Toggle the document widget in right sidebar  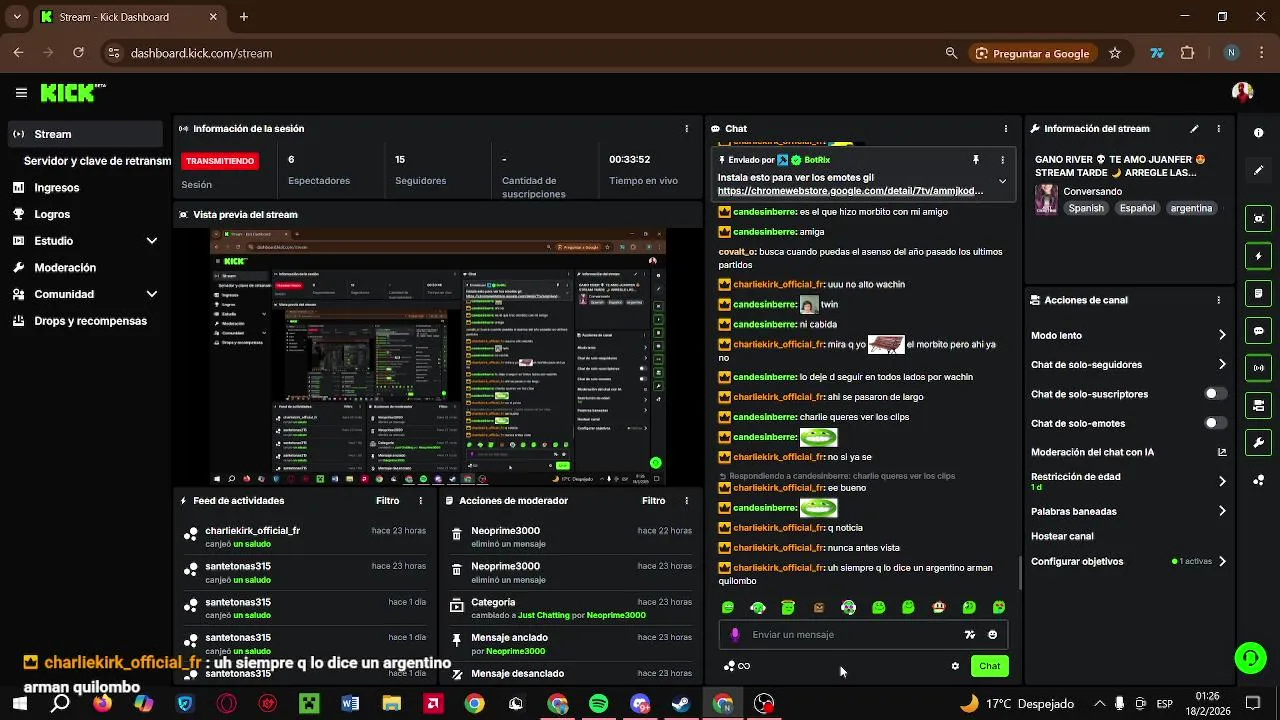coord(1258,293)
